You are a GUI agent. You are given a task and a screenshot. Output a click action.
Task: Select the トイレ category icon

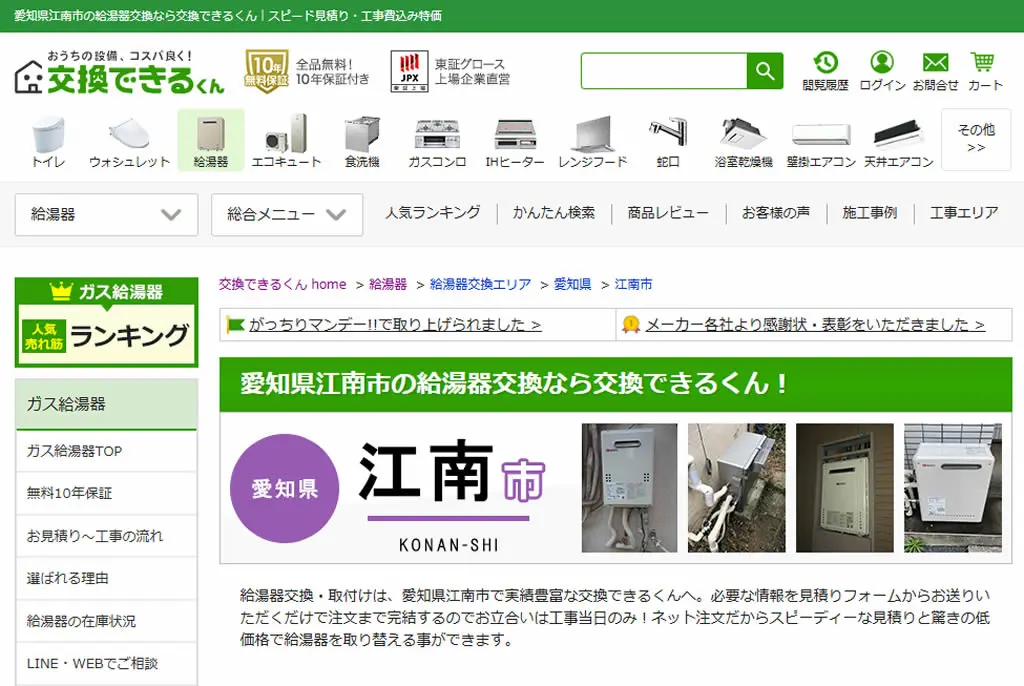(x=48, y=141)
